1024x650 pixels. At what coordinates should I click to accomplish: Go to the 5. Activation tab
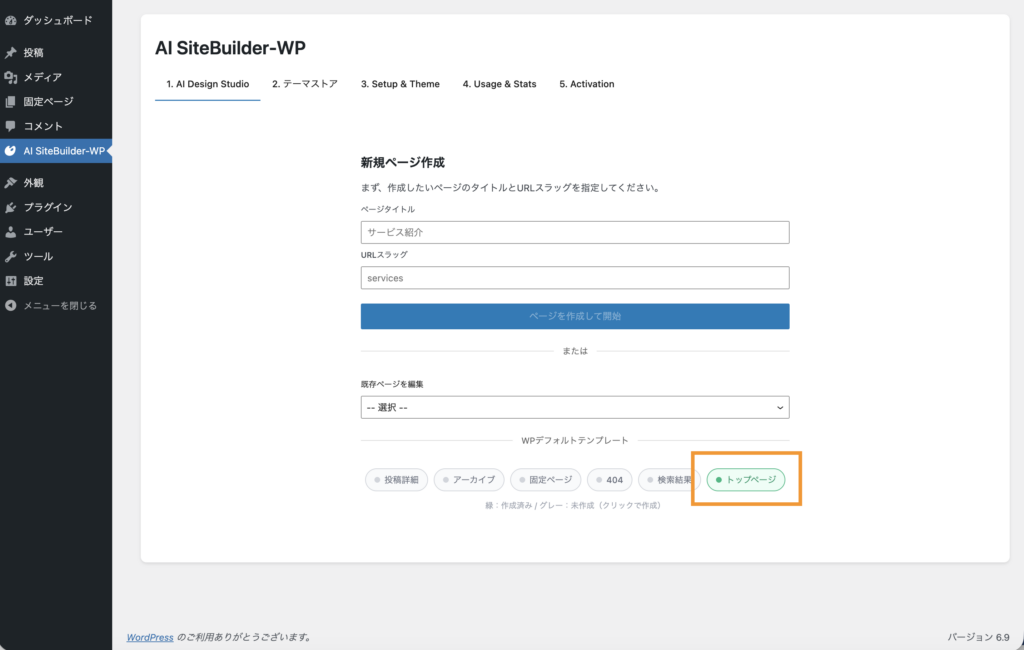tap(586, 84)
